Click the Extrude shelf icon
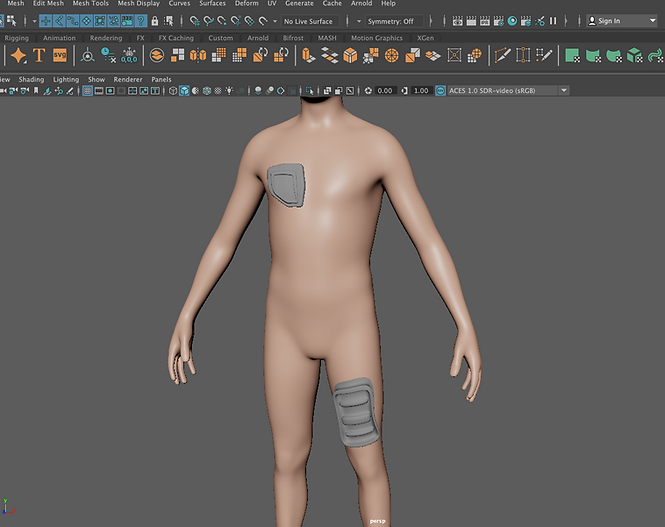Screen dimensions: 665x527 308,56
